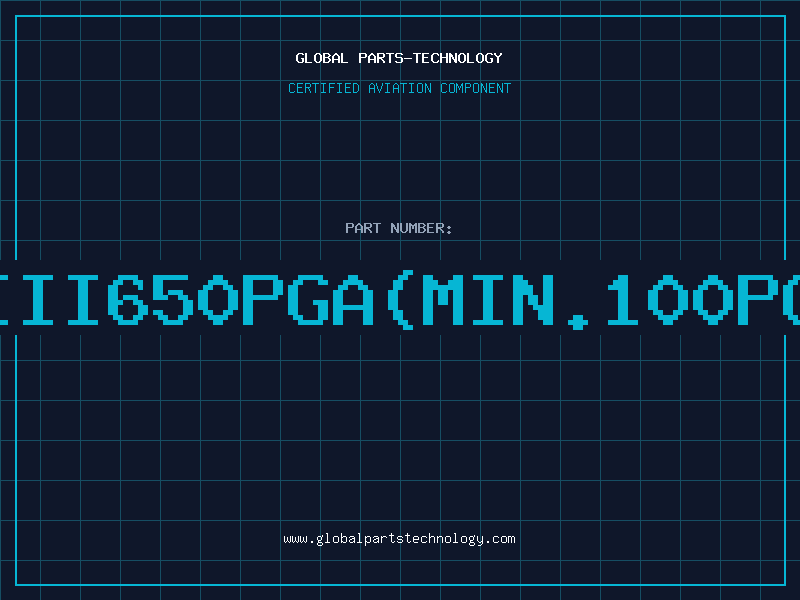Click the GLOBAL PARTS-TECHNOLOGY heading
Screen dimensions: 800x600
[399, 58]
